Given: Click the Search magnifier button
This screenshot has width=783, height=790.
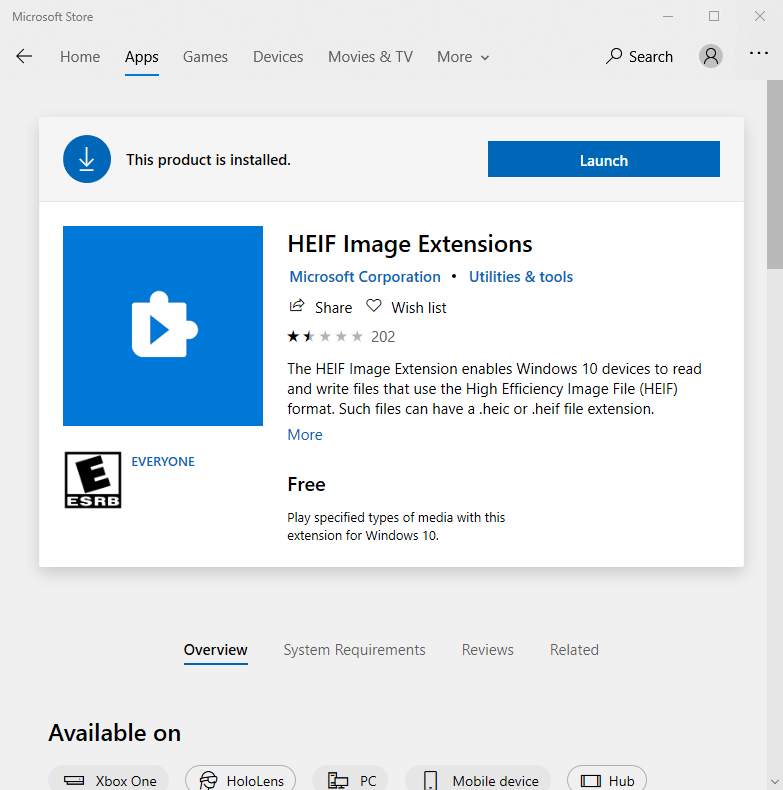Looking at the screenshot, I should tap(639, 56).
